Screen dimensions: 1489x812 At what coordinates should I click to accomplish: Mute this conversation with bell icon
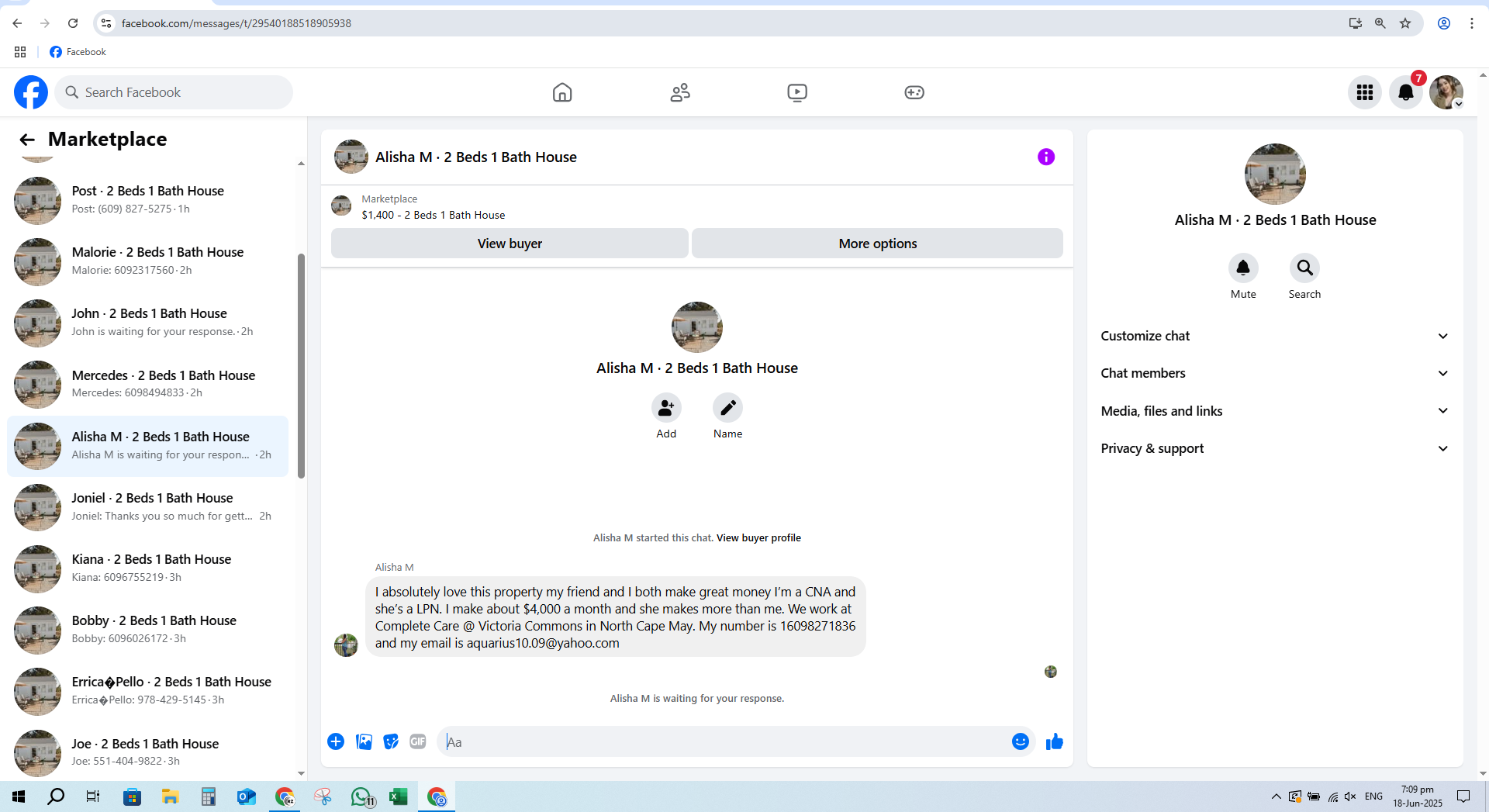click(1243, 268)
